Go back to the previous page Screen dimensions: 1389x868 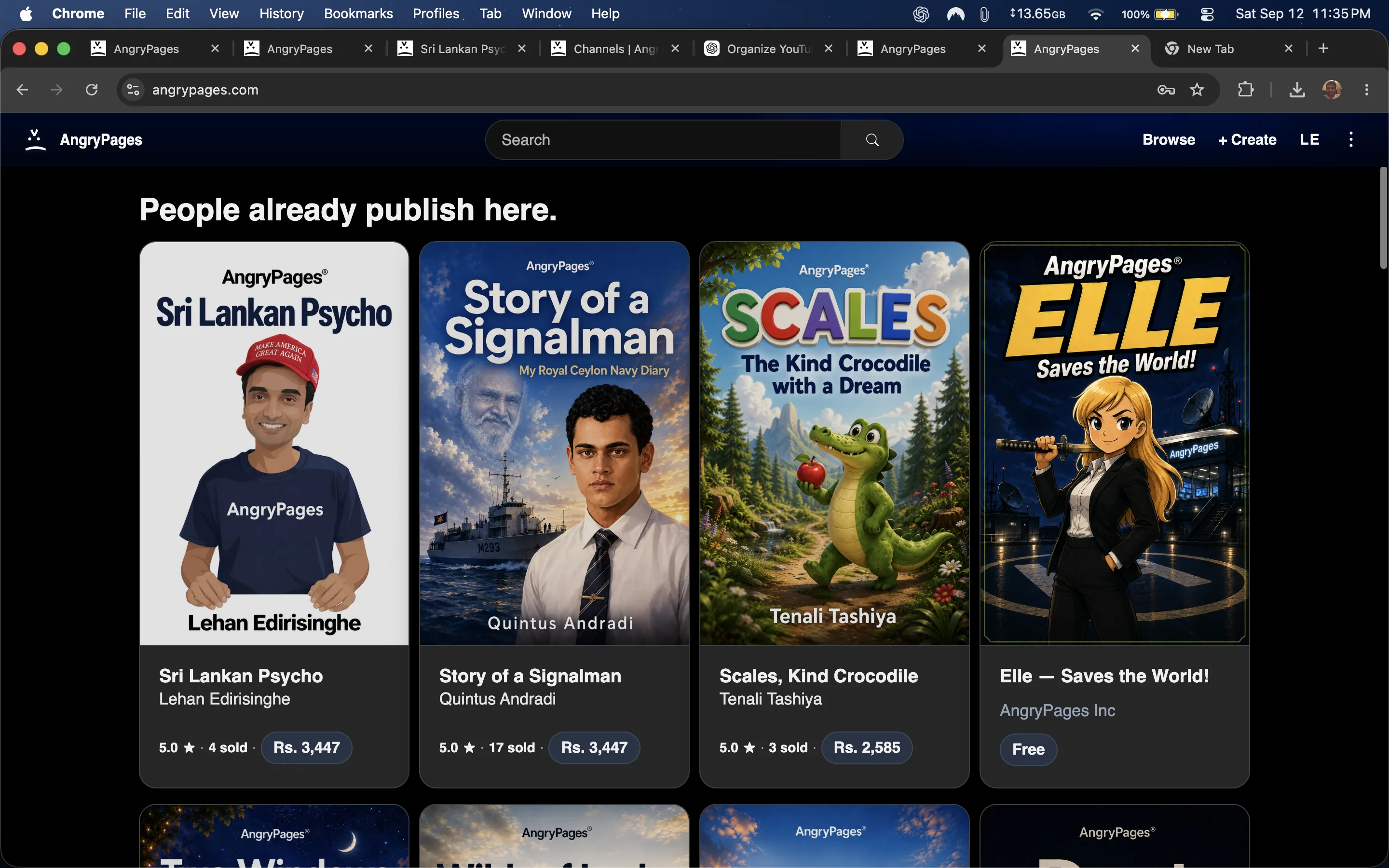(x=22, y=90)
